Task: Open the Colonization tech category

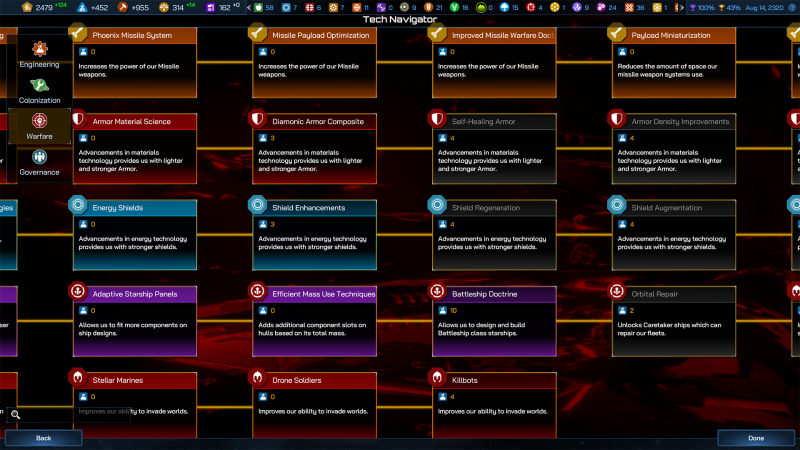Action: [x=39, y=85]
